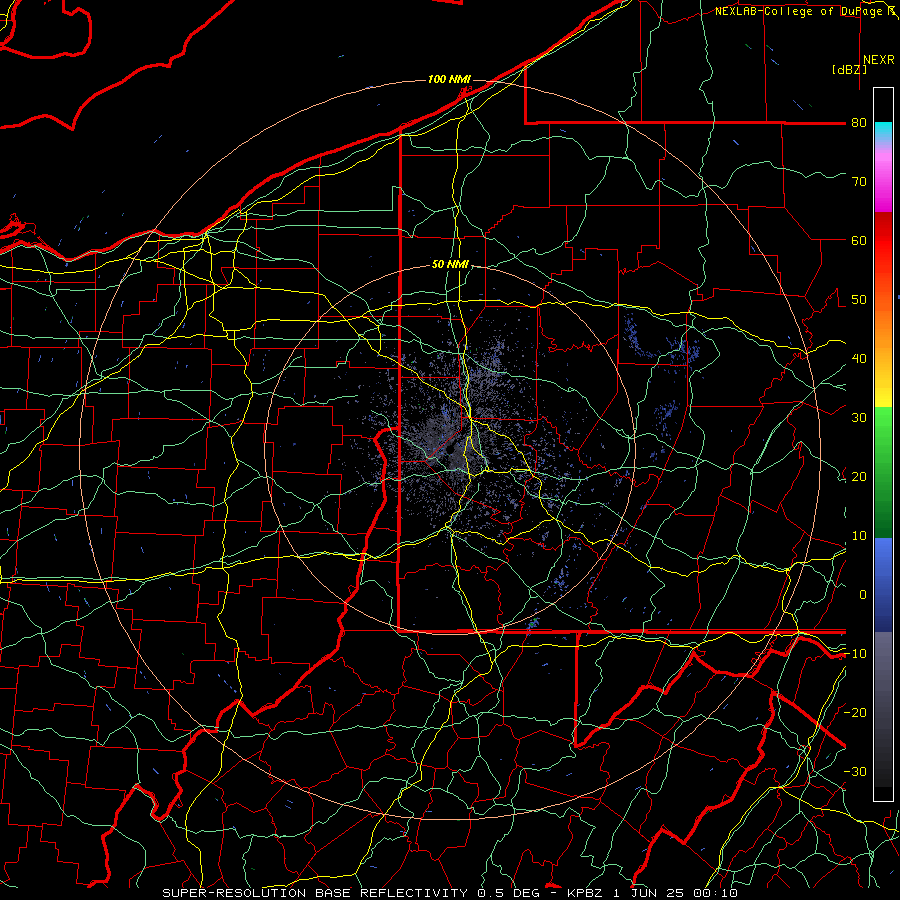Click the 100 NMI range ring label
The width and height of the screenshot is (900, 900).
(449, 79)
